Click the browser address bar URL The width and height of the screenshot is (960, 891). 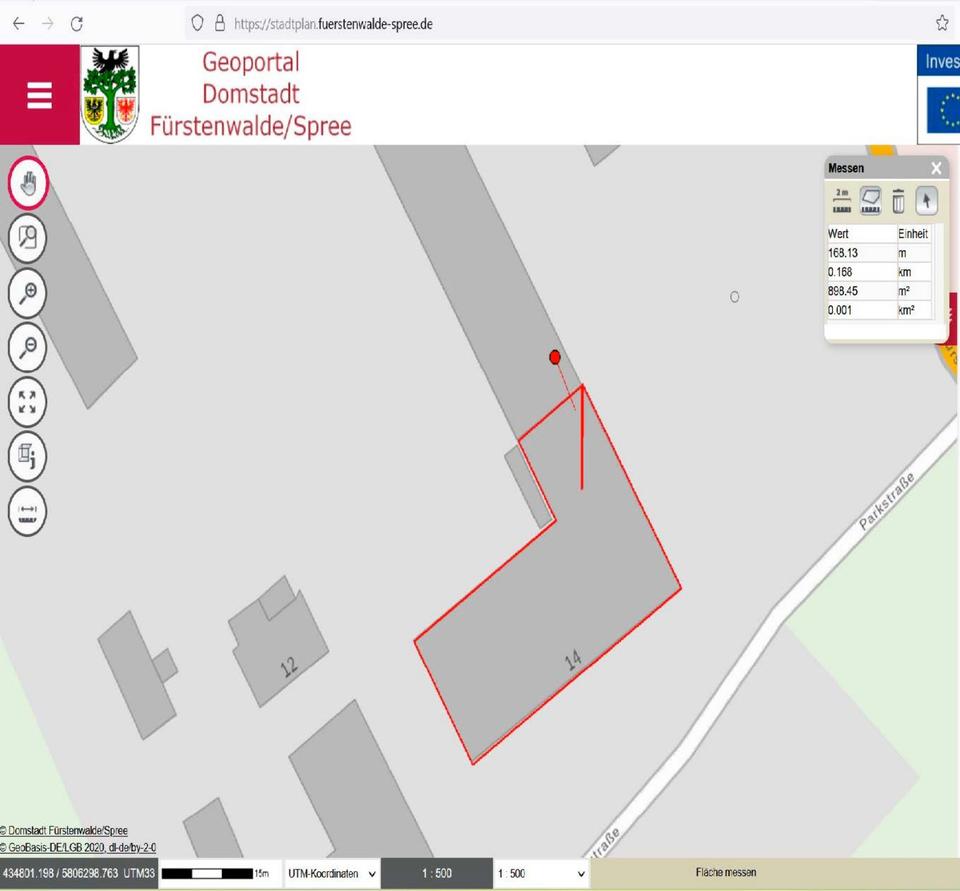[332, 23]
